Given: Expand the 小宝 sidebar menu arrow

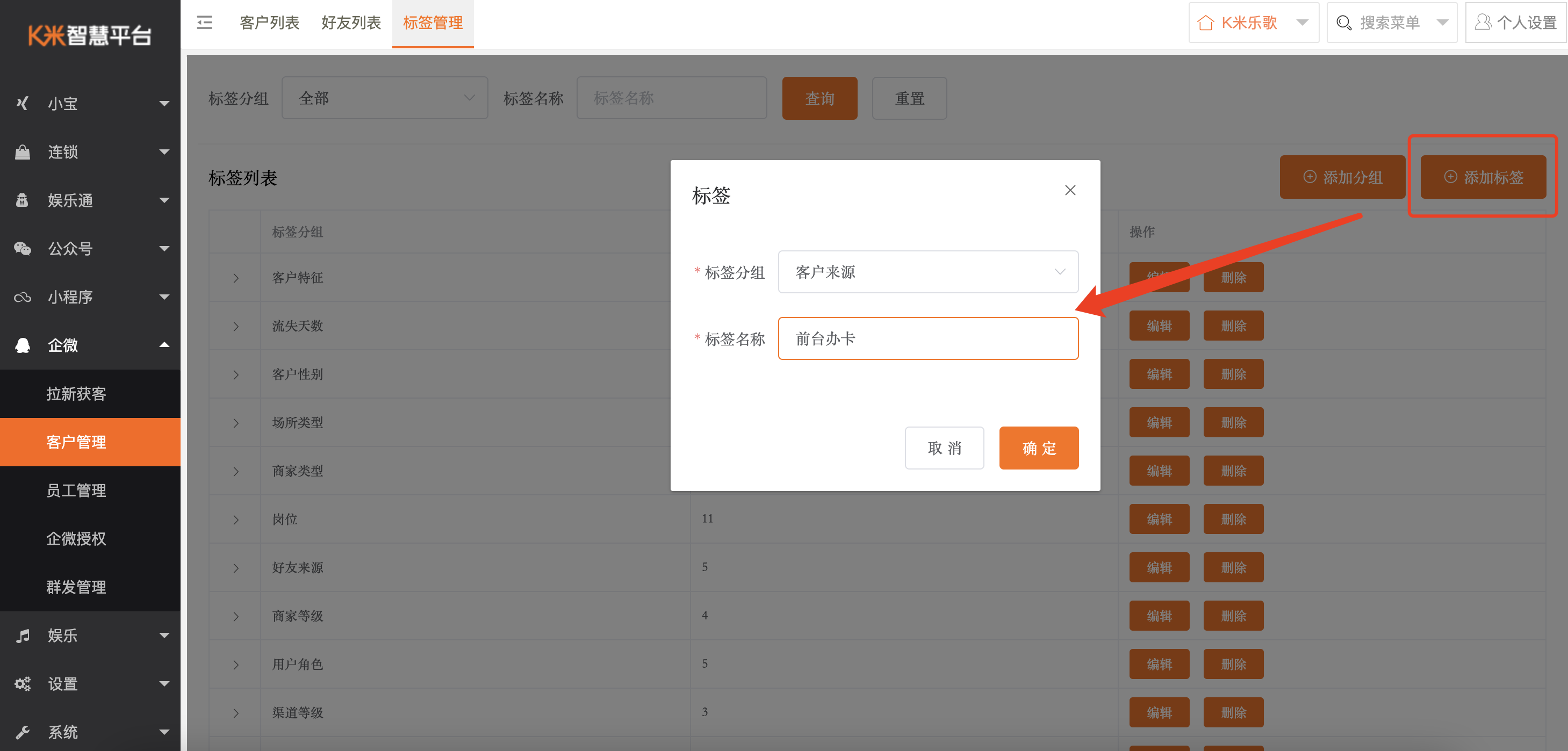Looking at the screenshot, I should pyautogui.click(x=164, y=104).
